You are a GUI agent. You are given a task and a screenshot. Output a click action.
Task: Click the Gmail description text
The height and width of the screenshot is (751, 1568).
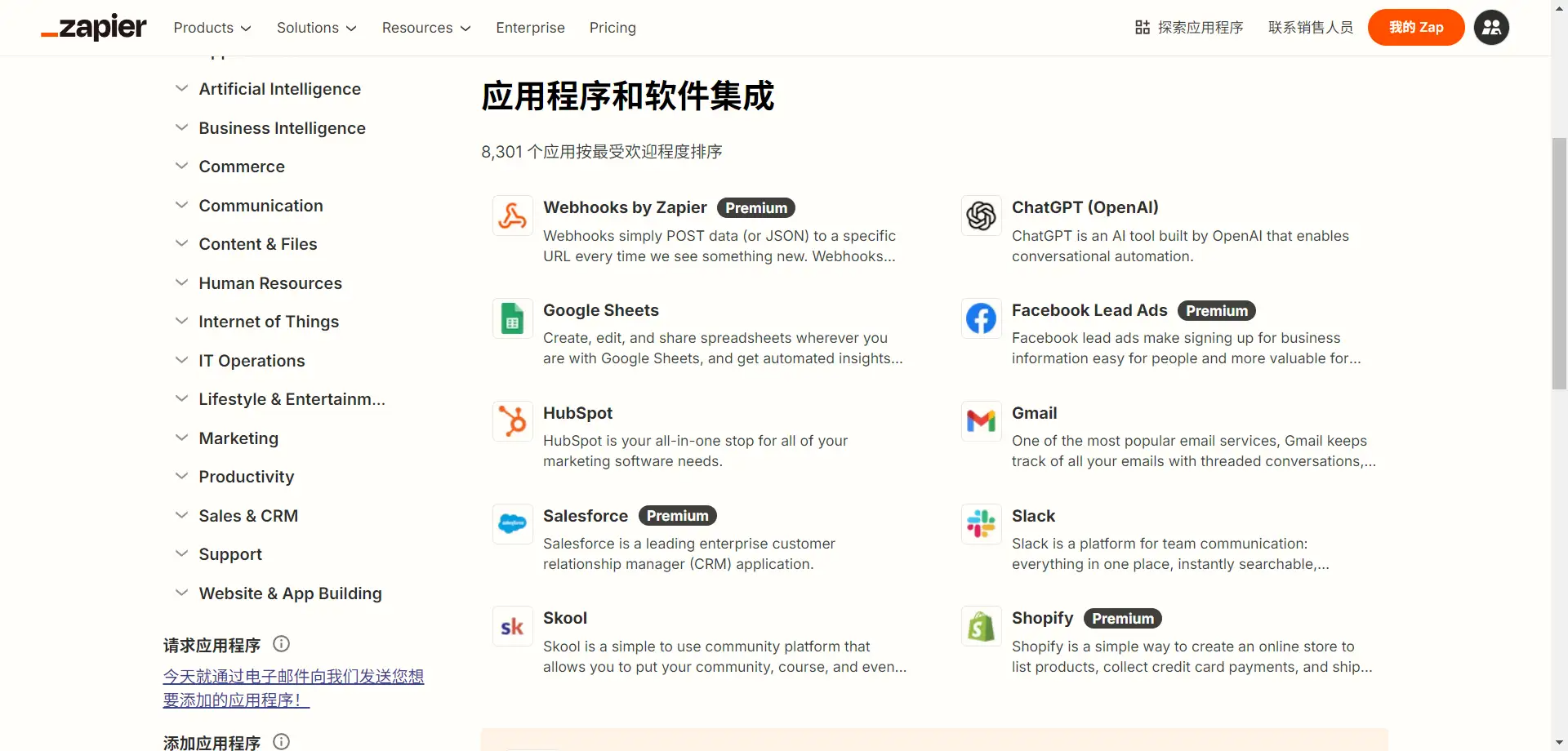1194,451
